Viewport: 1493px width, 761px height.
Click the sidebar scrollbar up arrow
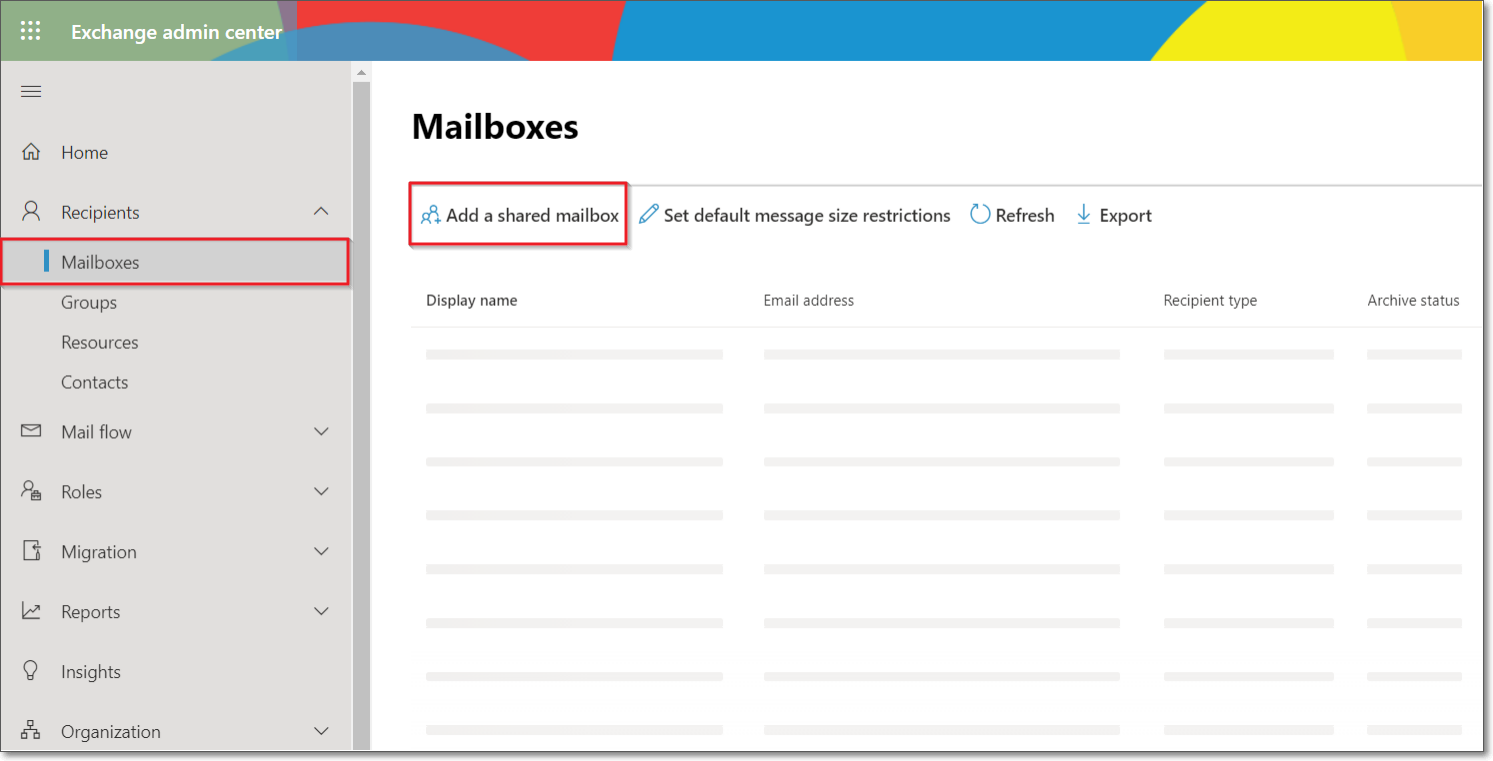tap(361, 71)
